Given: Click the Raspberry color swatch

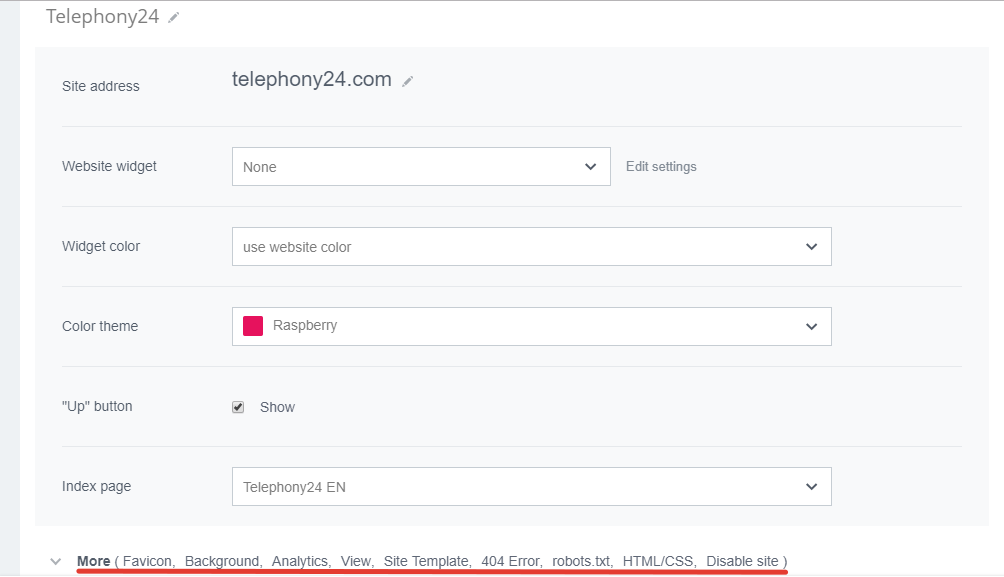Looking at the screenshot, I should click(253, 326).
